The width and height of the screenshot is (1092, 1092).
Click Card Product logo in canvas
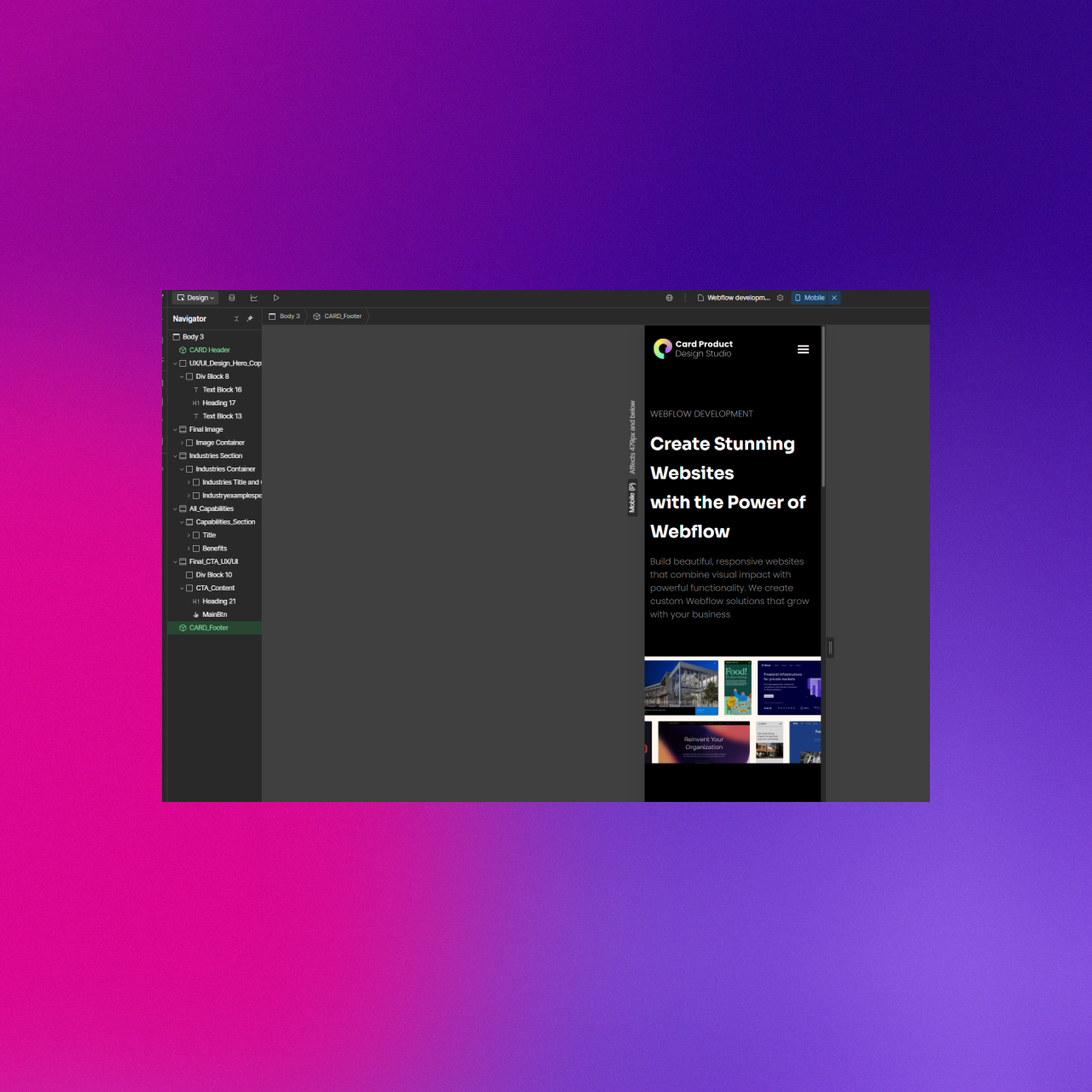pyautogui.click(x=693, y=349)
